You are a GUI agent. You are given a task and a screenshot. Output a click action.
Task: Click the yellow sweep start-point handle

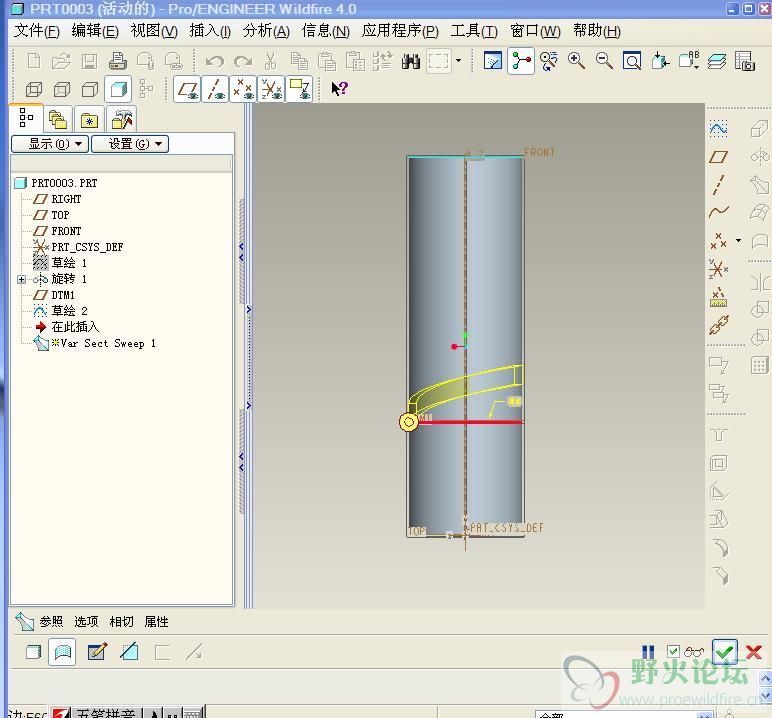point(408,422)
